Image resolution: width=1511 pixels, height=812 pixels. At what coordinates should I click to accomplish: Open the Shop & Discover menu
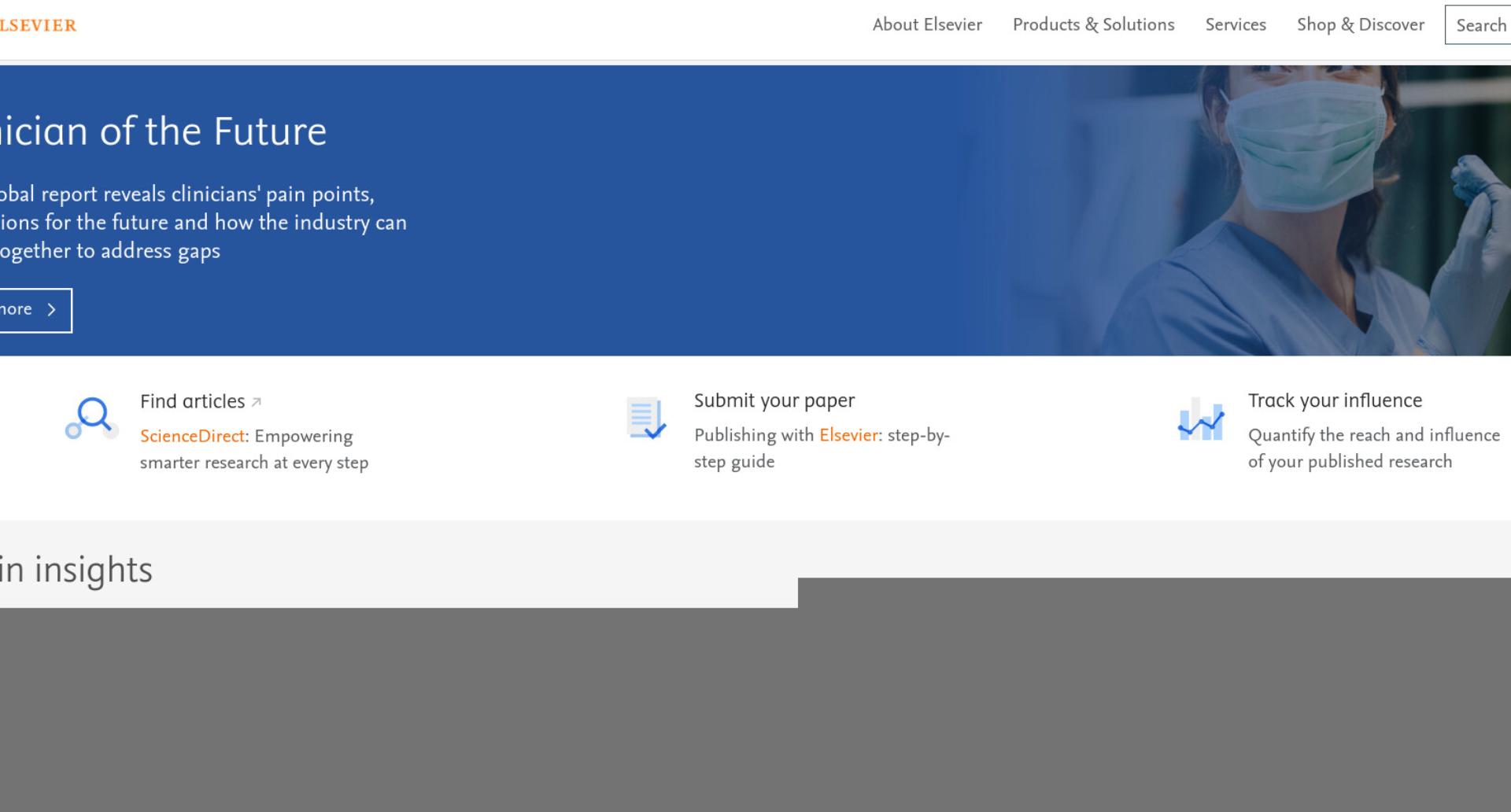point(1361,24)
